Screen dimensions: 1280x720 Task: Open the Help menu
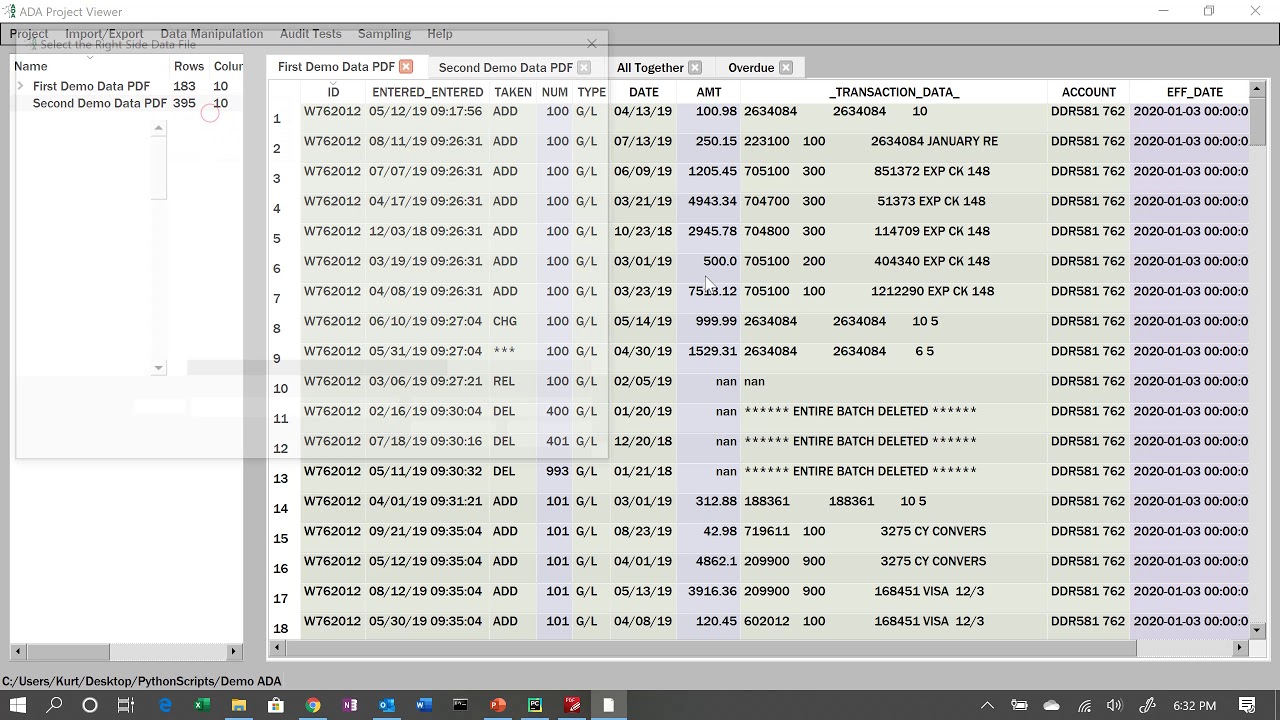440,34
